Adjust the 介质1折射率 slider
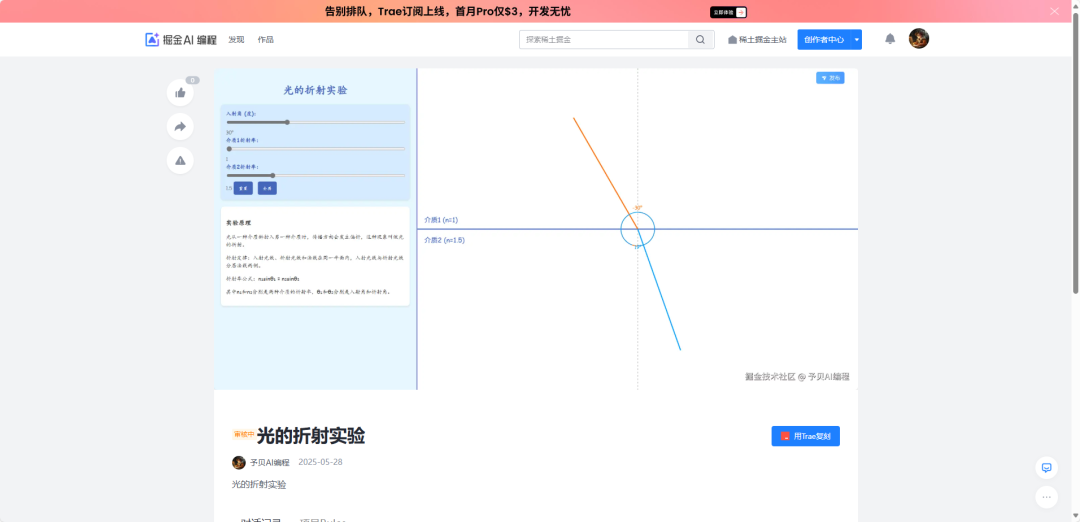The height and width of the screenshot is (522, 1080). (x=315, y=148)
